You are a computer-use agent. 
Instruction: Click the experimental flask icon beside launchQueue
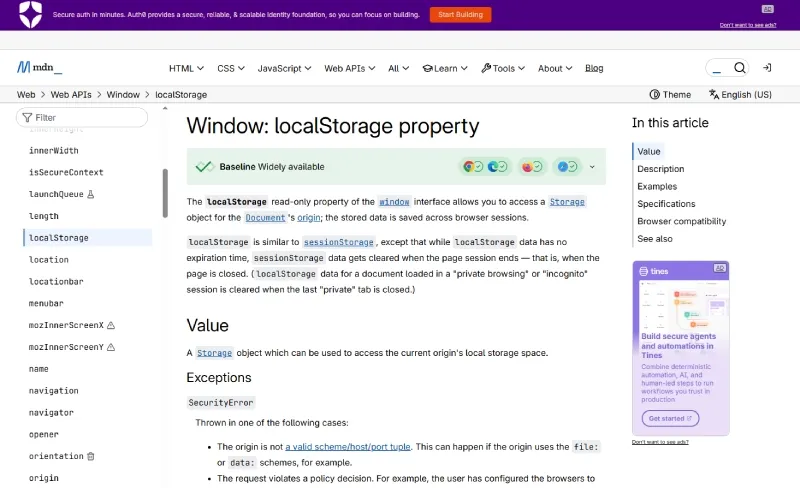pyautogui.click(x=91, y=194)
